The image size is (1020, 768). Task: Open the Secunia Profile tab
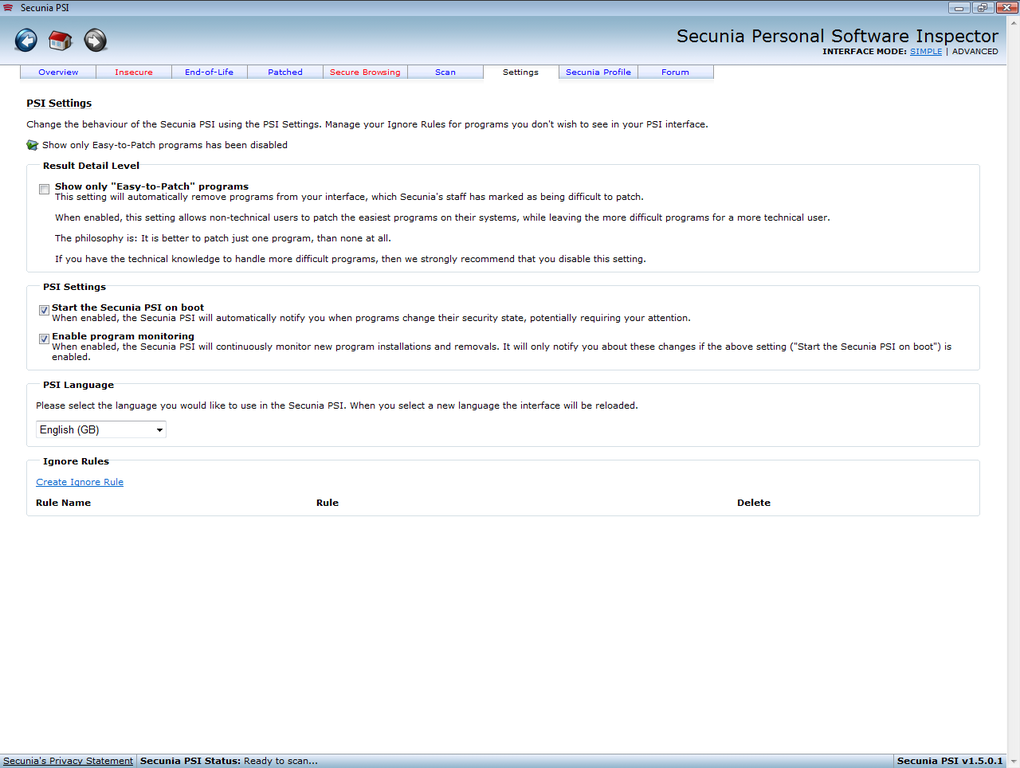coord(598,72)
